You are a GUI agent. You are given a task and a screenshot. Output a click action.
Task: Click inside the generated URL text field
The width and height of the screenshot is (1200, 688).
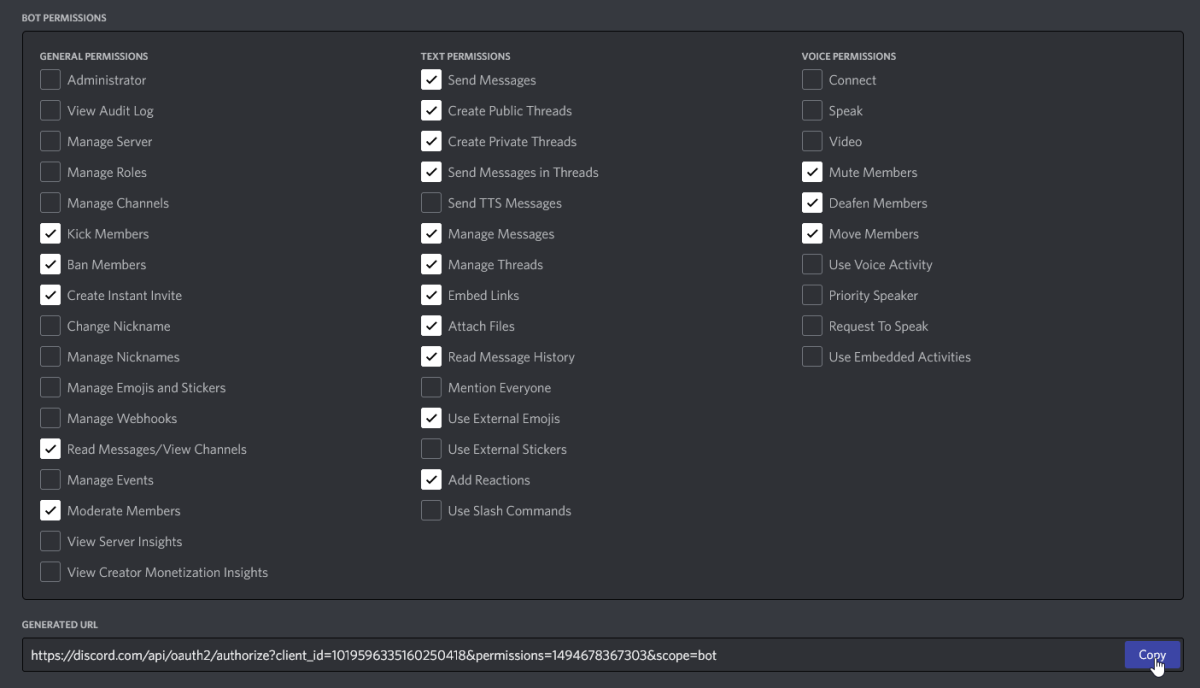[x=500, y=655]
